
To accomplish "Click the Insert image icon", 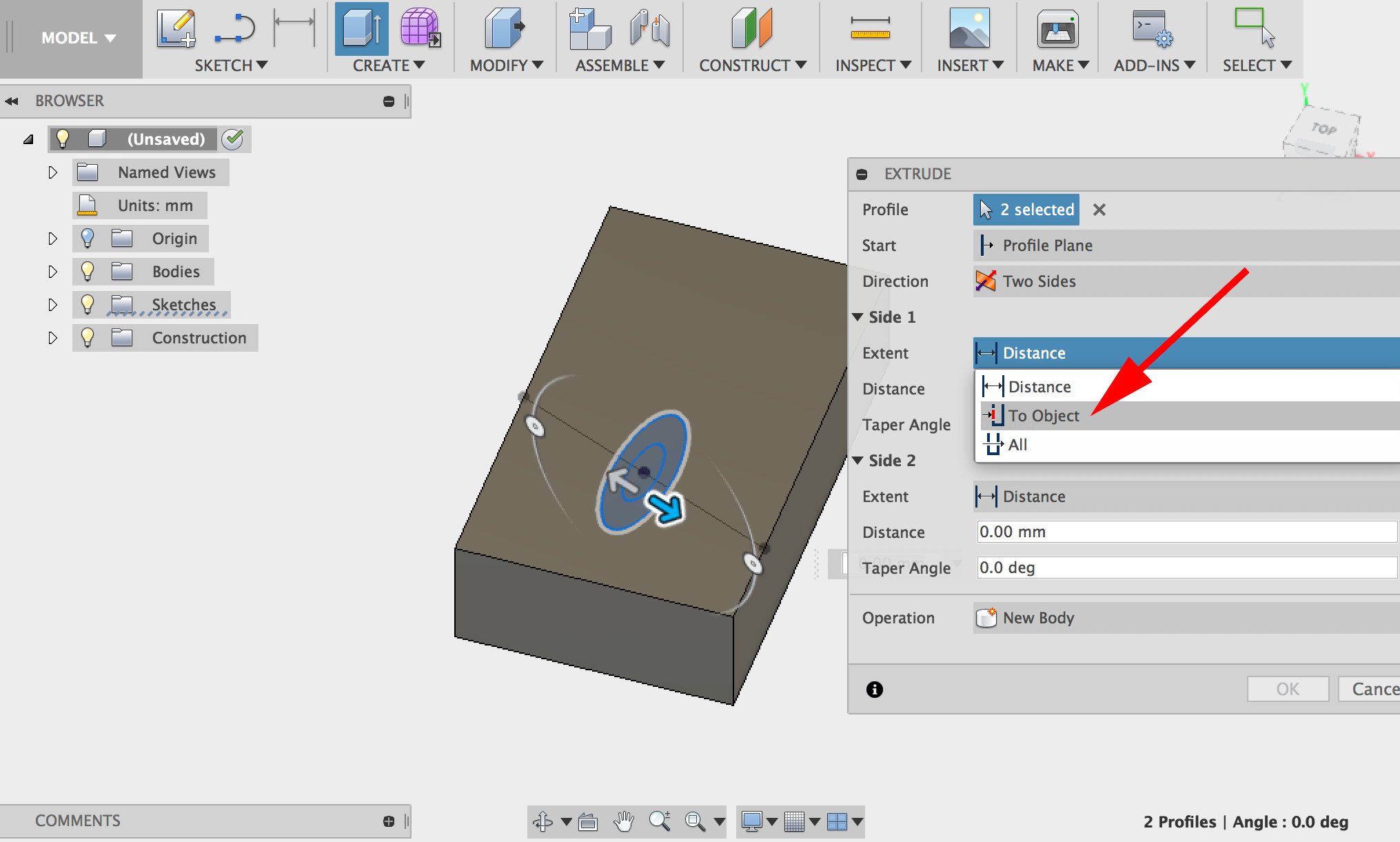I will pyautogui.click(x=969, y=29).
